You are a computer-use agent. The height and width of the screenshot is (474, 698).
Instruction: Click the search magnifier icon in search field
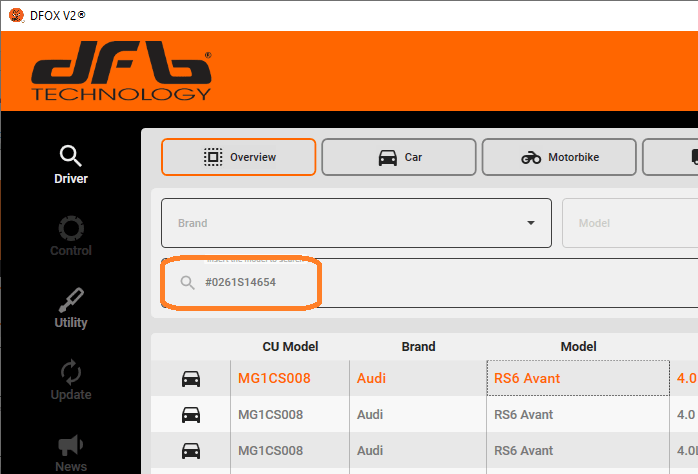187,283
